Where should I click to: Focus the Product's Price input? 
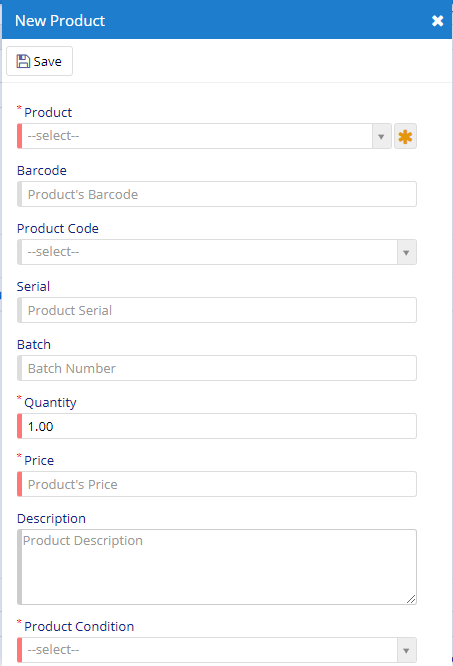tap(217, 484)
